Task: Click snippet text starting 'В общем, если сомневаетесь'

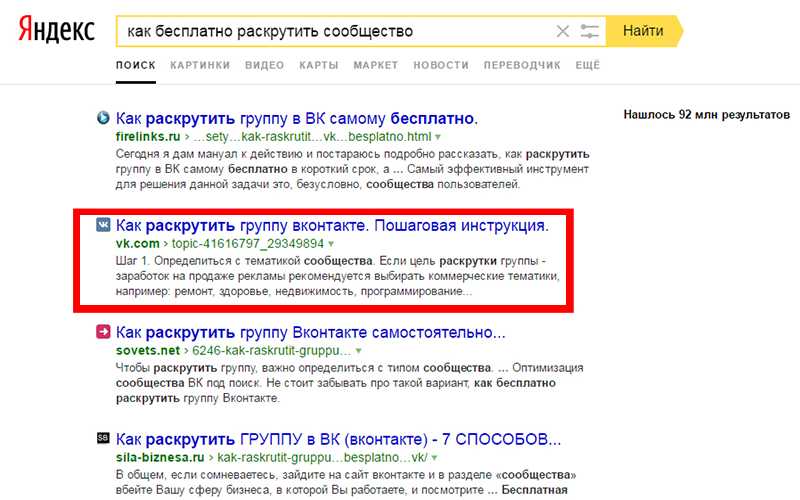Action: click(346, 482)
